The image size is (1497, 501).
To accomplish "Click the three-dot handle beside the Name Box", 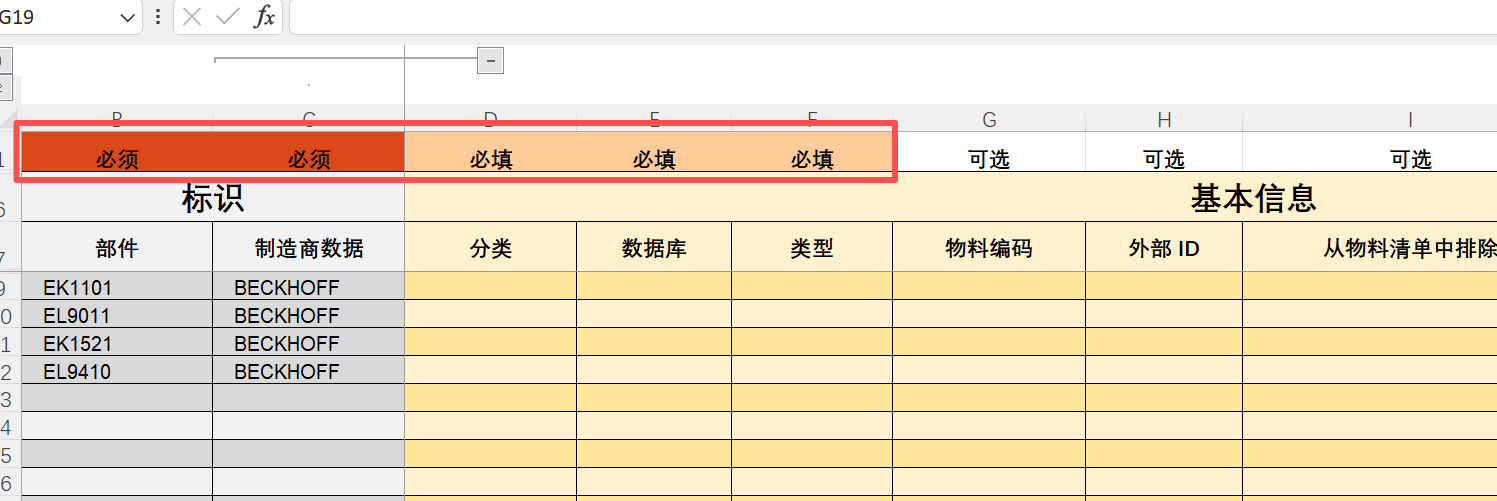I will [157, 17].
